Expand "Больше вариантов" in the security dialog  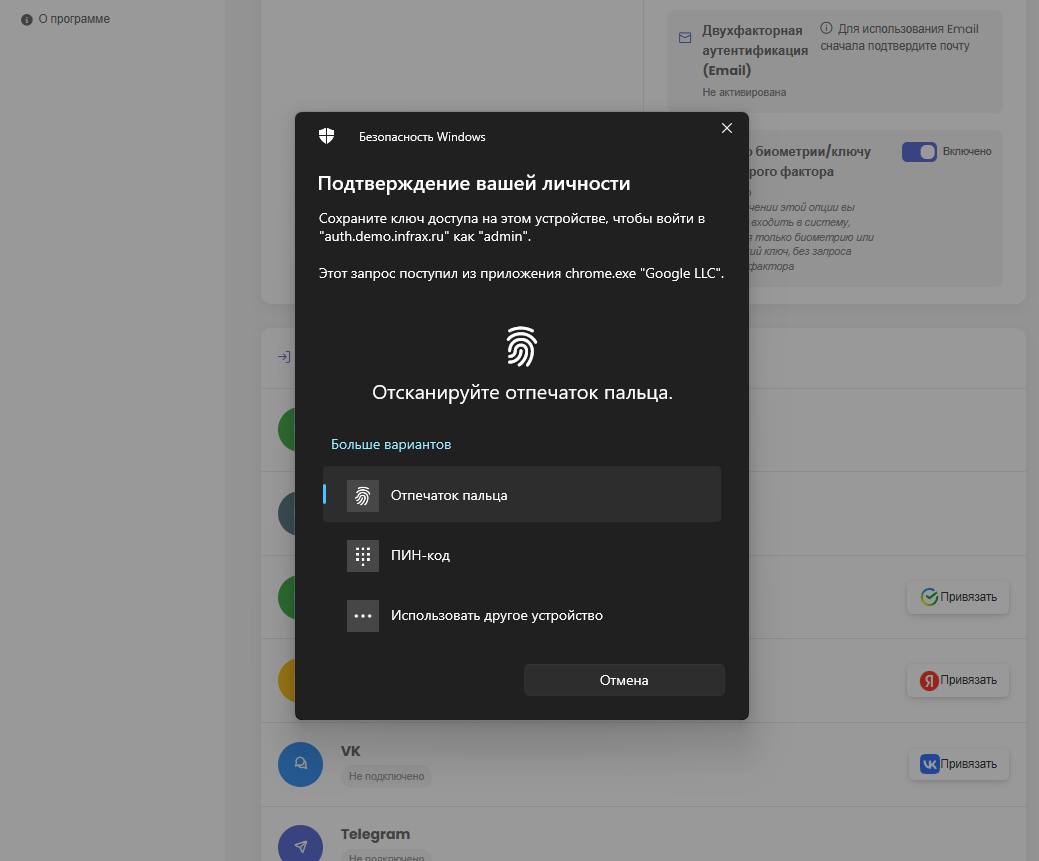(x=390, y=443)
